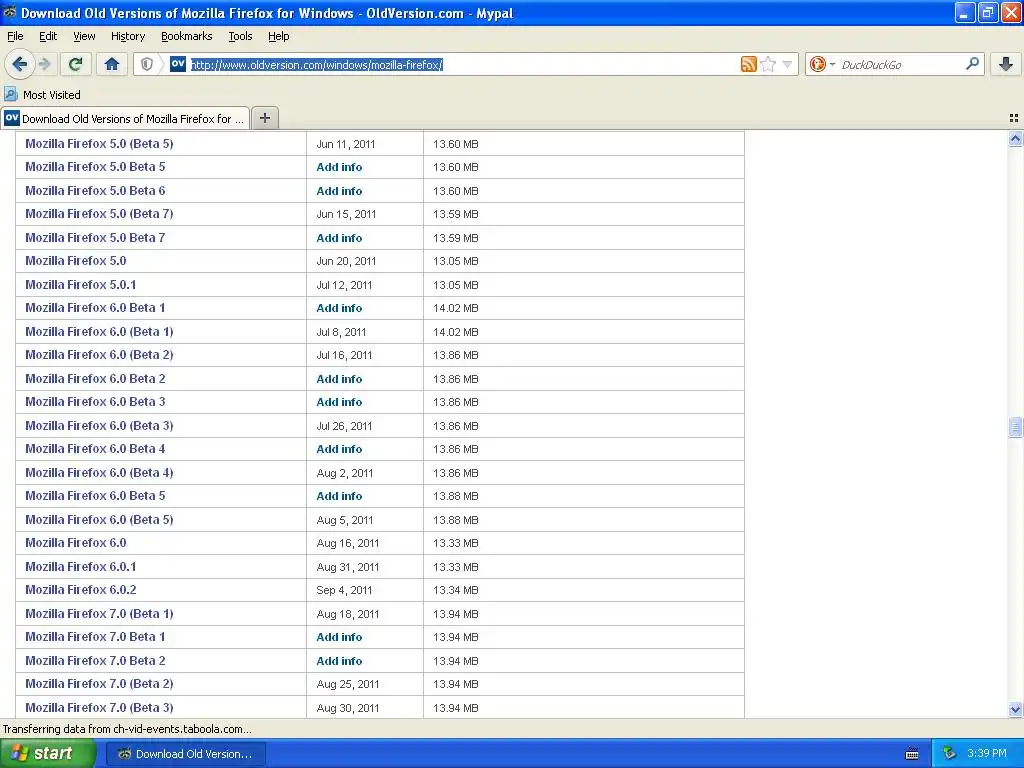
Task: Click Add info for Firefox 6.0 Beta 1
Action: (339, 308)
